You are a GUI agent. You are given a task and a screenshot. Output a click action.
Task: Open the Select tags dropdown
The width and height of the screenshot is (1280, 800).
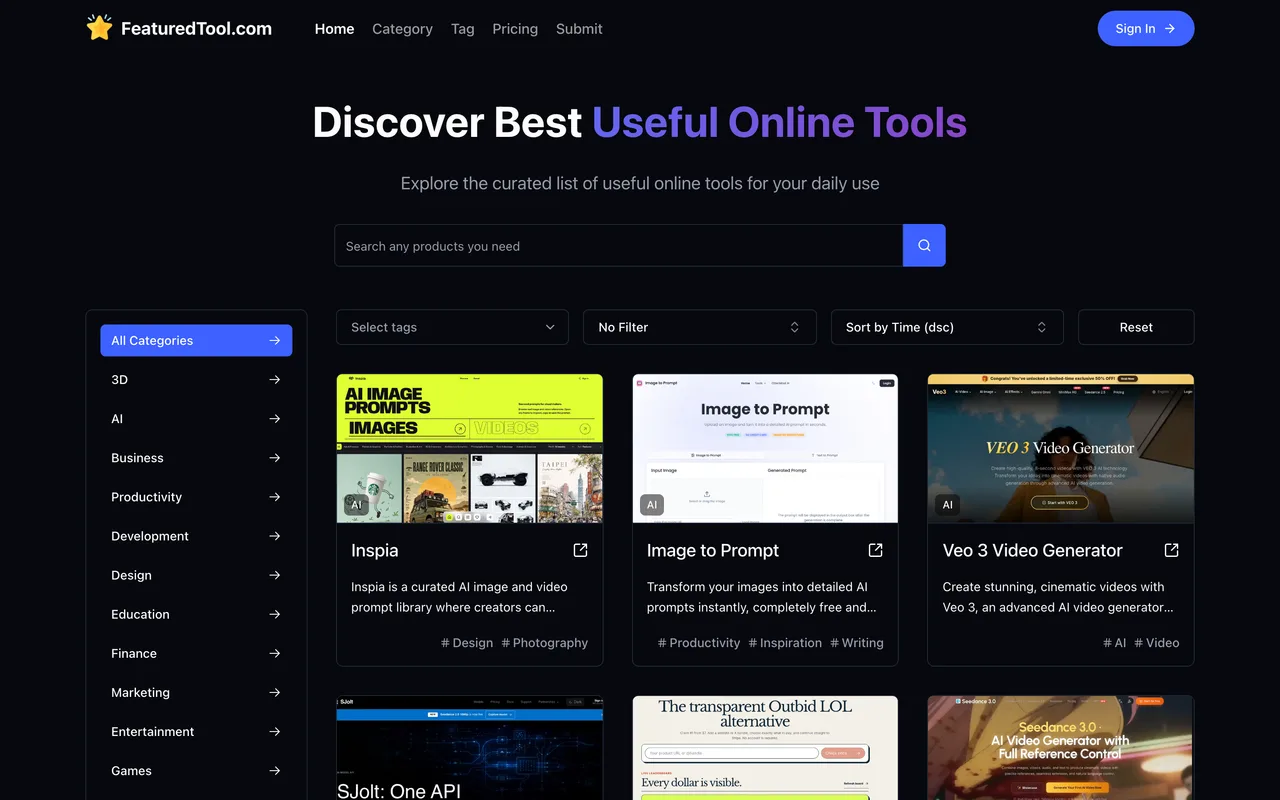tap(452, 327)
